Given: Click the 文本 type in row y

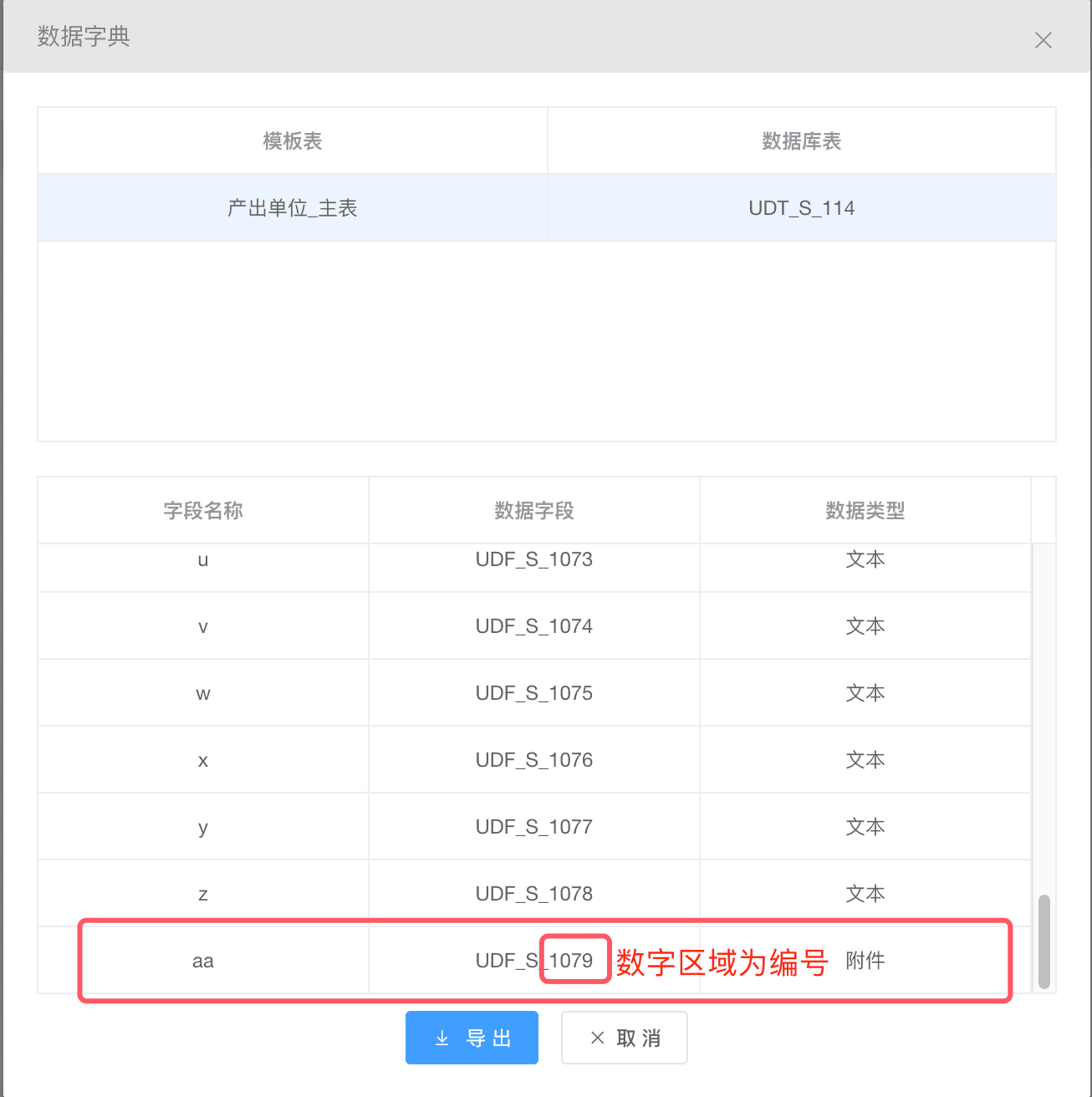Looking at the screenshot, I should (x=865, y=827).
